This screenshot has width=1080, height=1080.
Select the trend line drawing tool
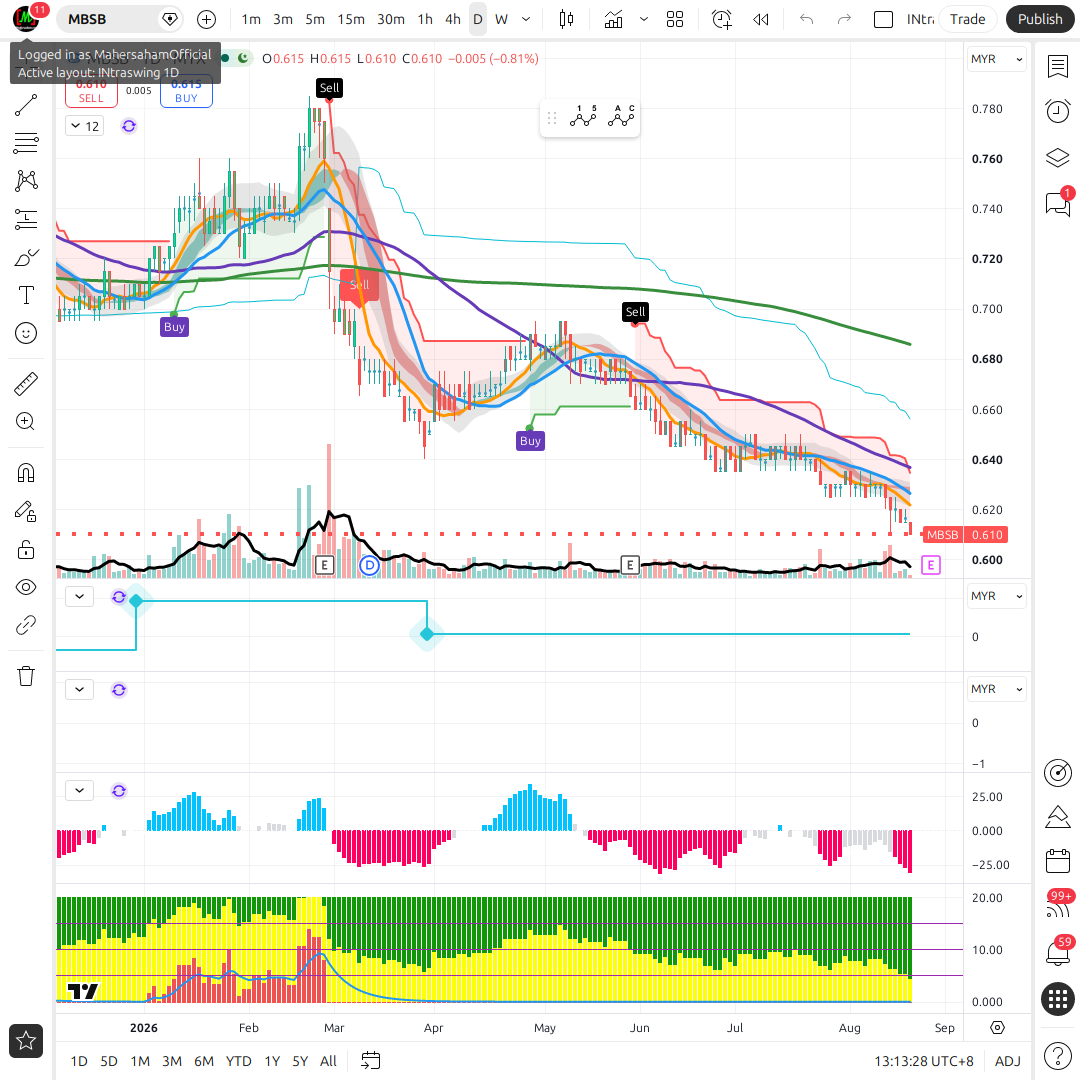25,105
